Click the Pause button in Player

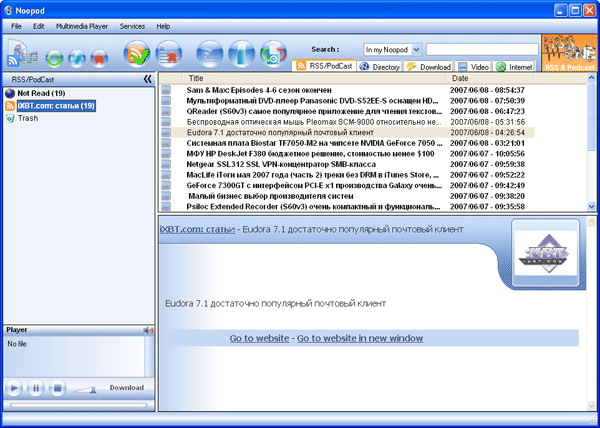(x=36, y=388)
